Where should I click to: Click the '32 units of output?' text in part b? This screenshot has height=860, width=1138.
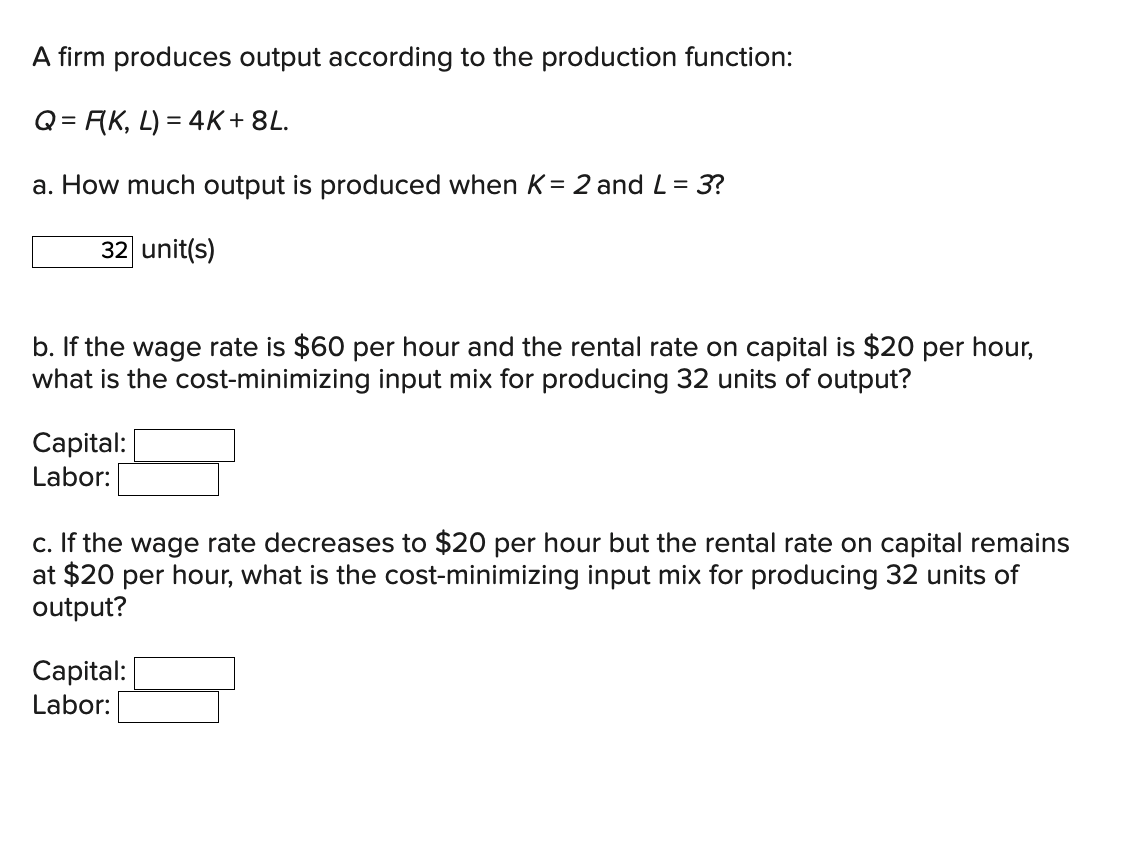[x=793, y=379]
